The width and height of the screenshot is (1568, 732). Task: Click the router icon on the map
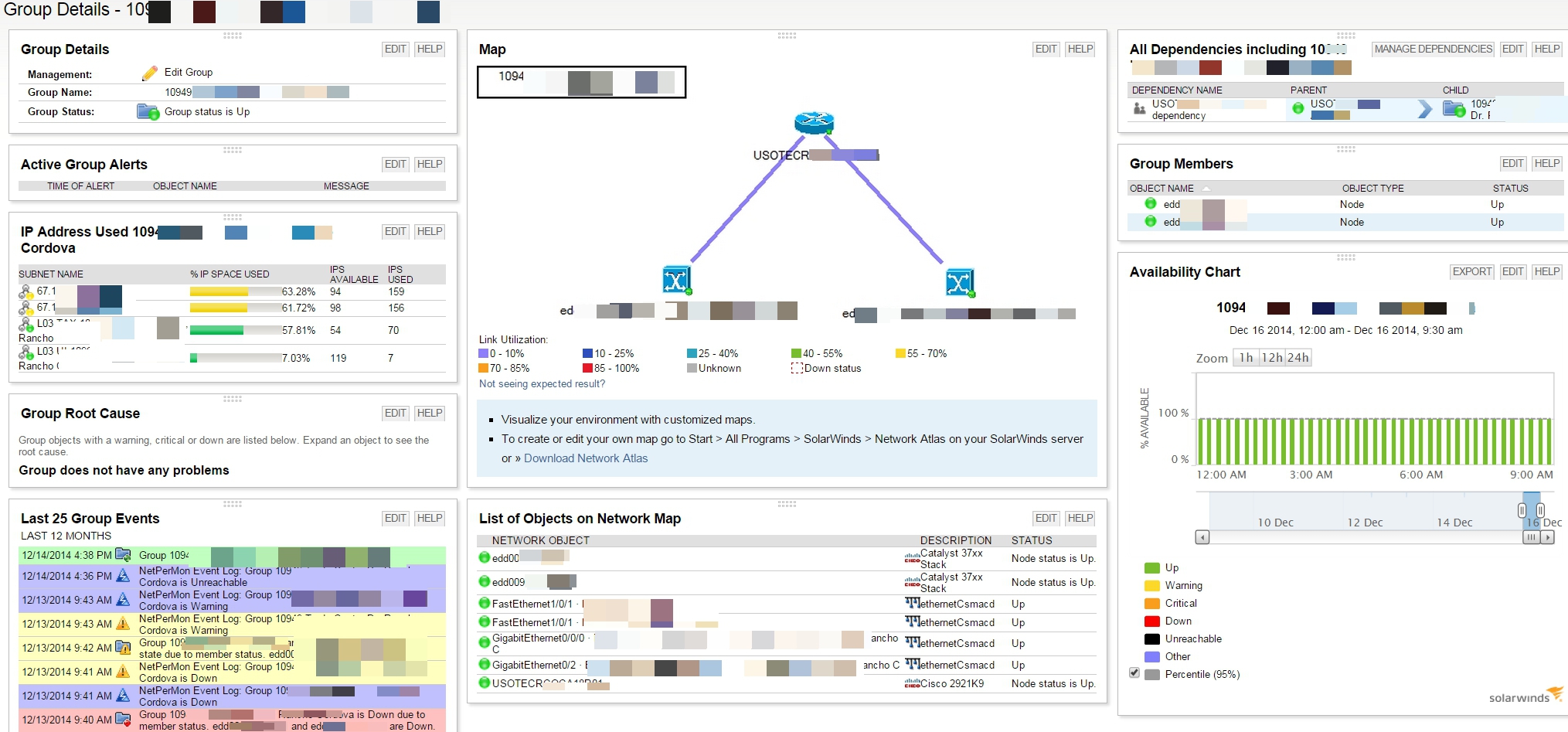[x=814, y=122]
